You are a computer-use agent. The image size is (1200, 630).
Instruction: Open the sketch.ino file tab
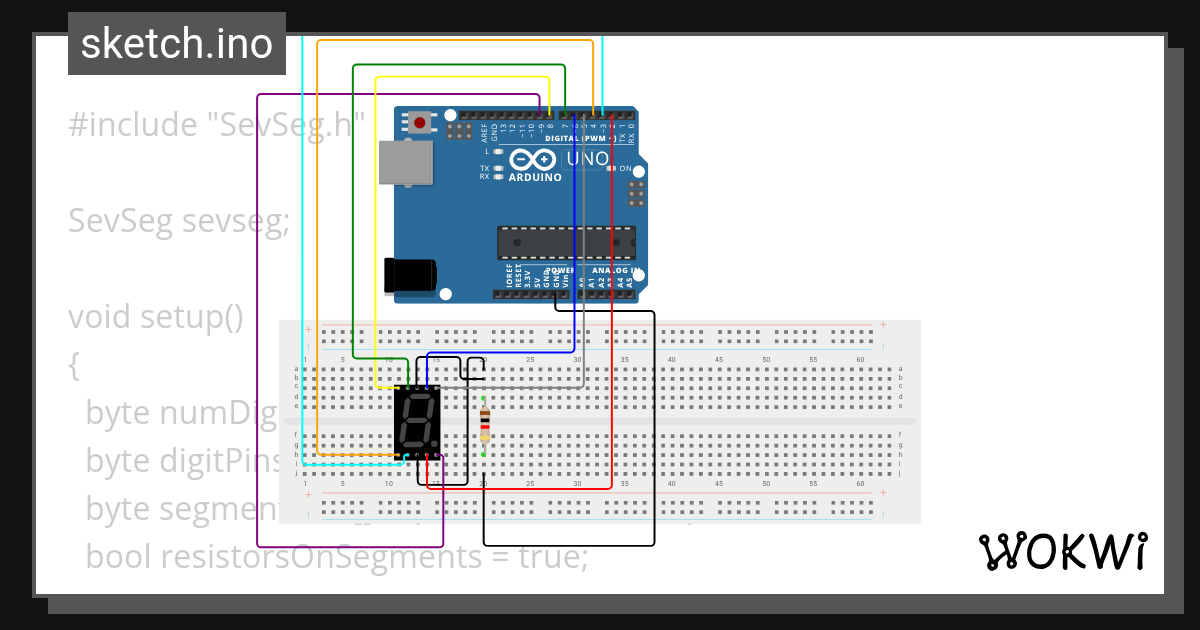click(x=177, y=44)
